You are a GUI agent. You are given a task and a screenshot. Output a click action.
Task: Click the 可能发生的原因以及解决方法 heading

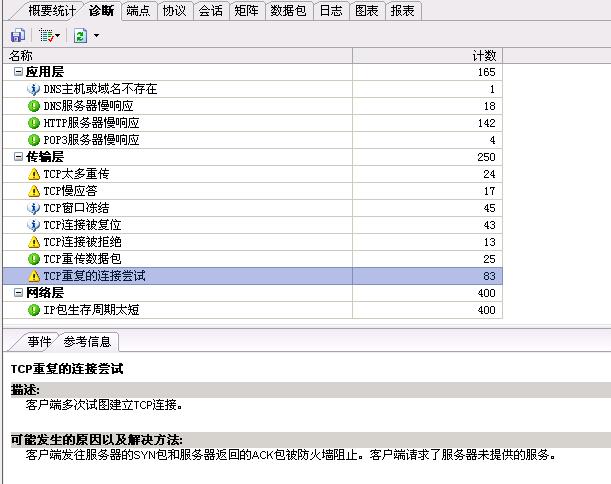(97, 440)
